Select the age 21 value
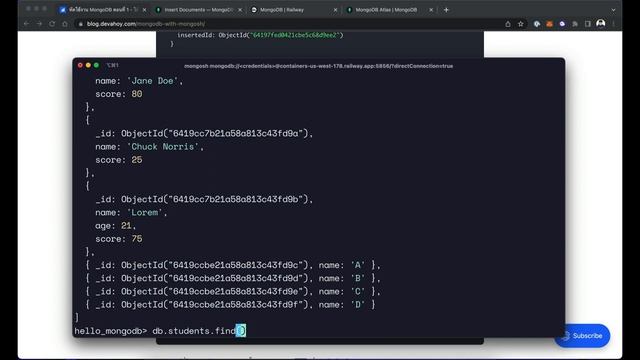640x360 pixels. pos(126,225)
